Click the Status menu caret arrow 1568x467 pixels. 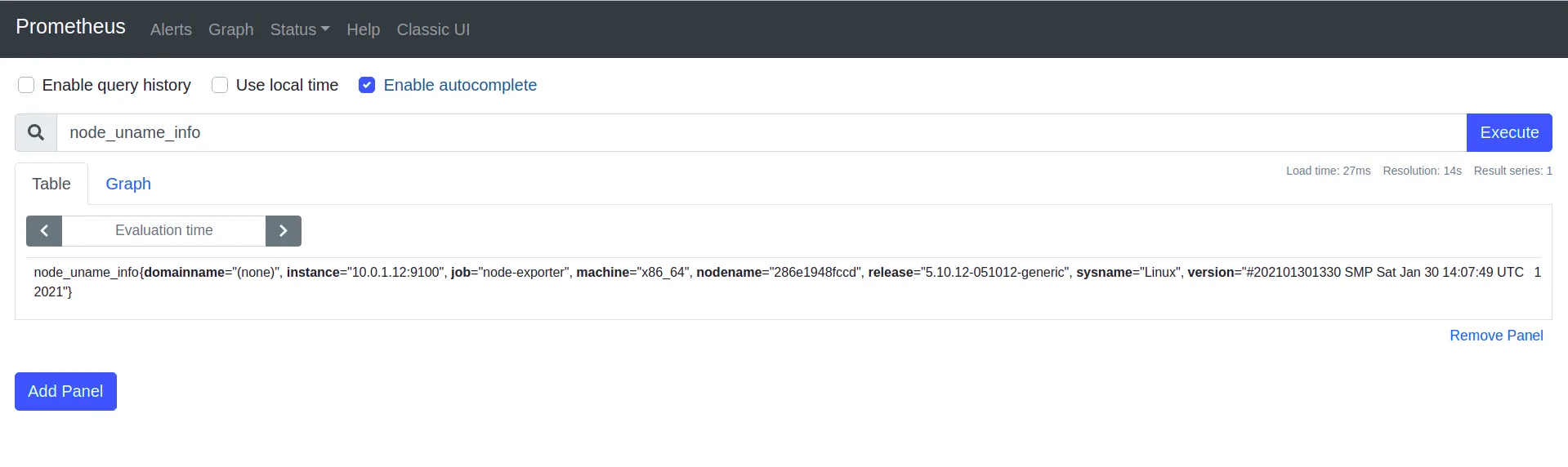pos(325,29)
